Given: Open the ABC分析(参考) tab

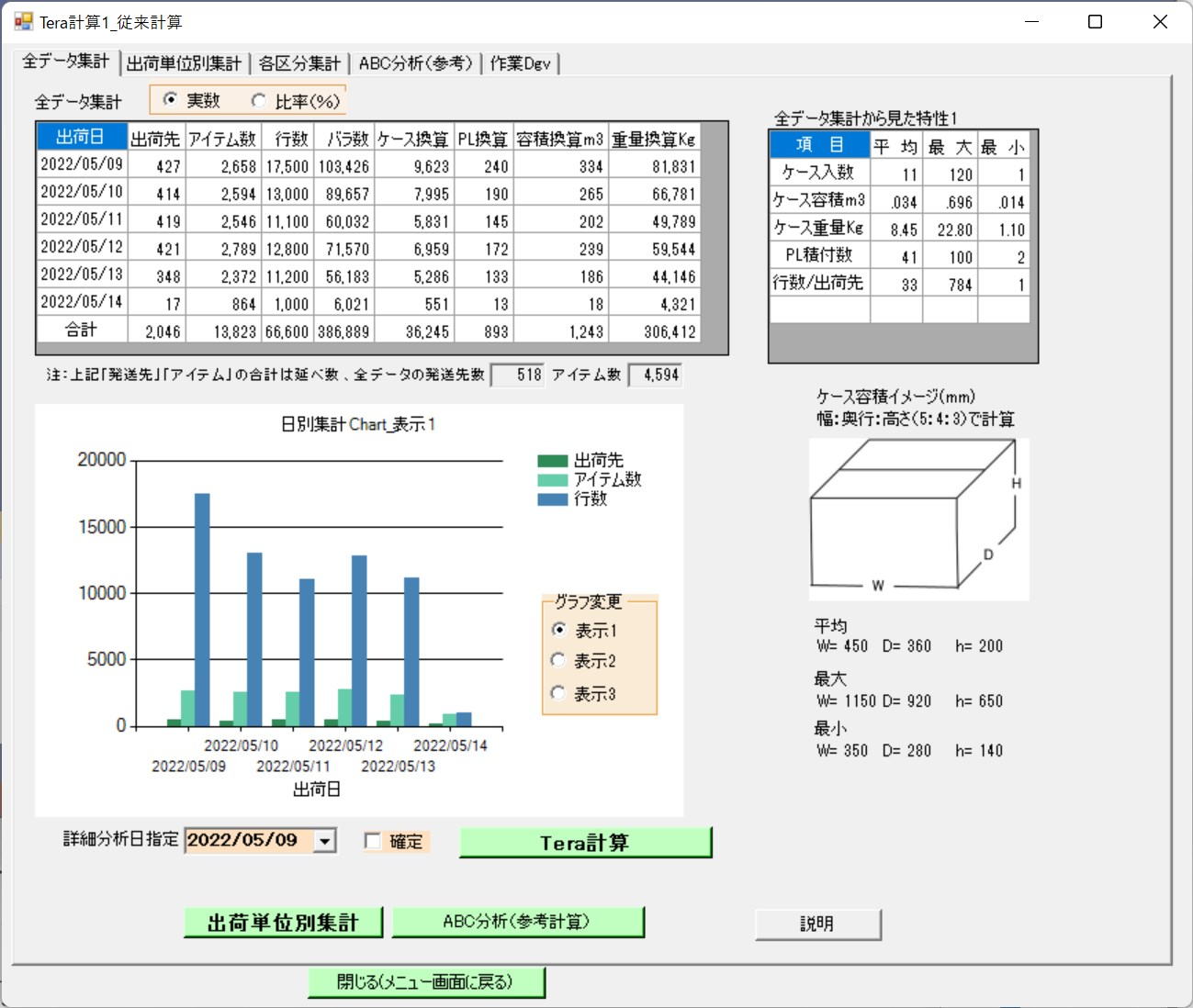Looking at the screenshot, I should tap(416, 63).
